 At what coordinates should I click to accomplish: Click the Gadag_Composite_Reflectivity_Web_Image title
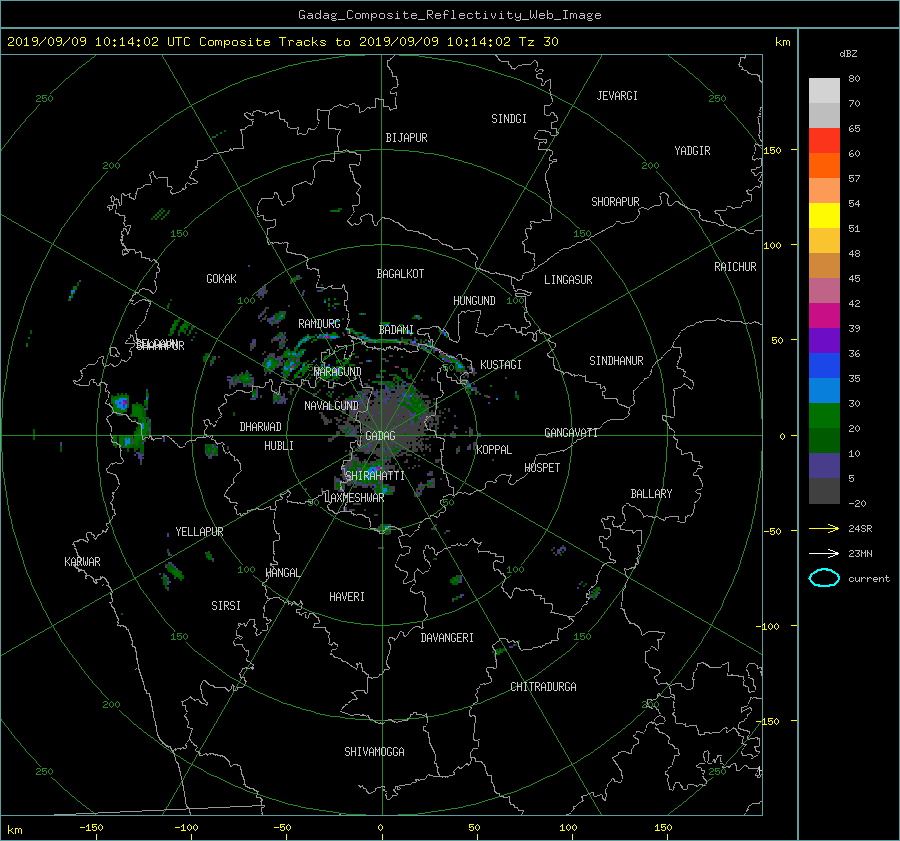pyautogui.click(x=449, y=15)
